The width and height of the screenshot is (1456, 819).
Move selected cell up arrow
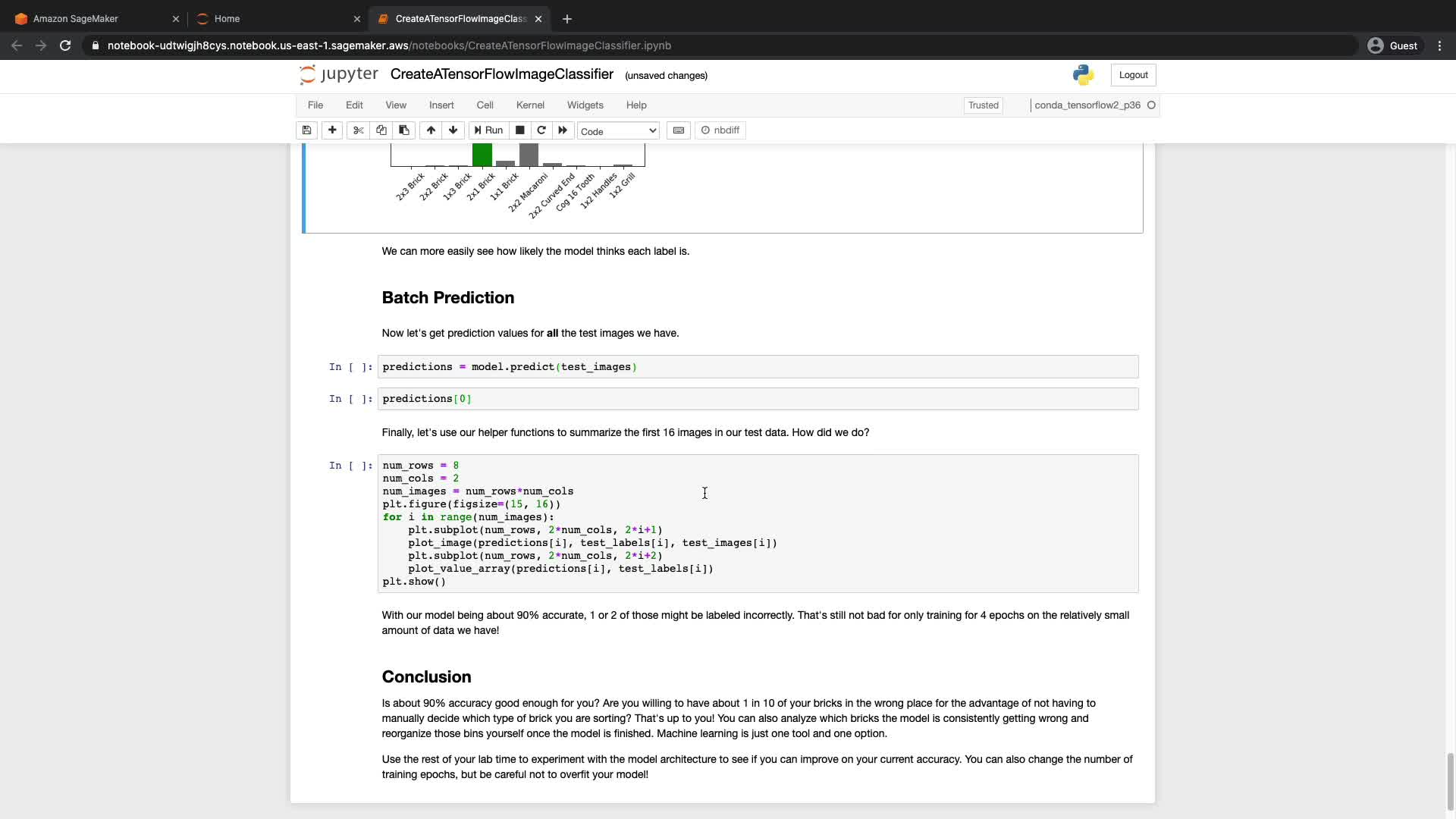pyautogui.click(x=431, y=130)
